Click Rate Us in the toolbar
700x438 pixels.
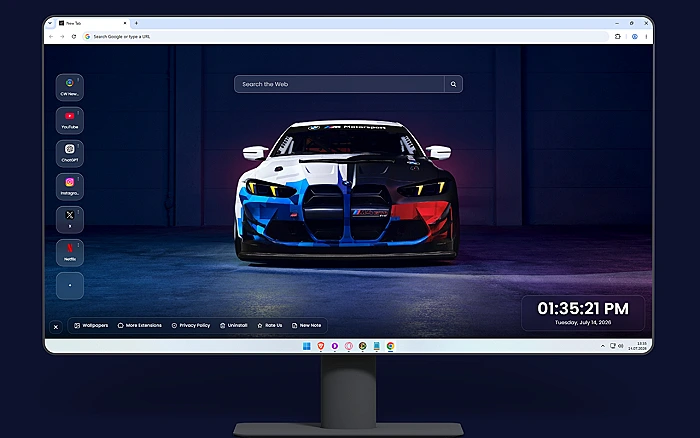coord(270,325)
